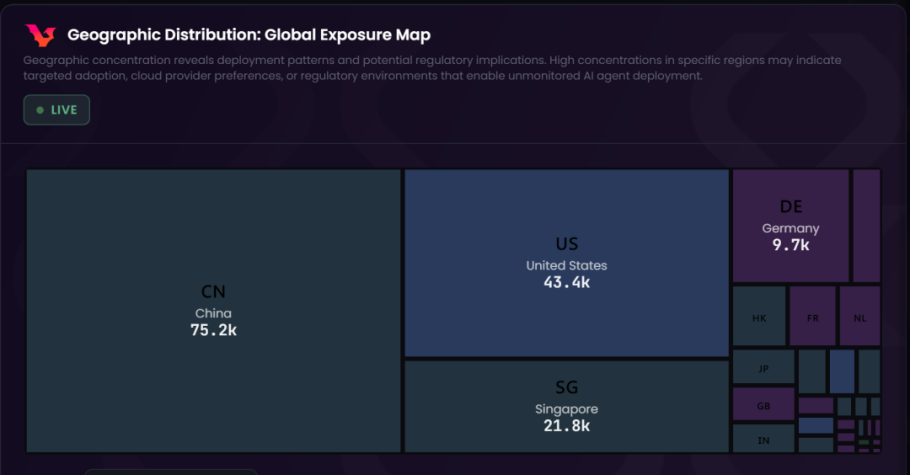
Task: Click the purple tile directly right of GB
Action: tap(815, 405)
